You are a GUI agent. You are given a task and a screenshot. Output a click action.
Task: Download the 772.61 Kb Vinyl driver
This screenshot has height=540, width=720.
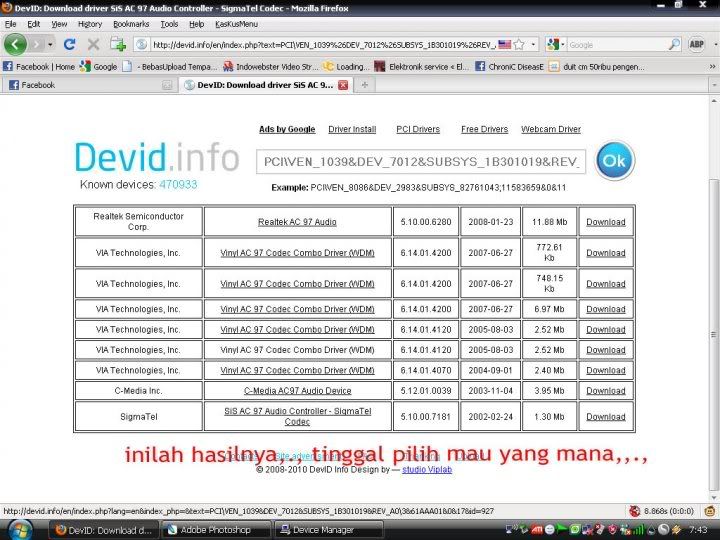(x=606, y=253)
